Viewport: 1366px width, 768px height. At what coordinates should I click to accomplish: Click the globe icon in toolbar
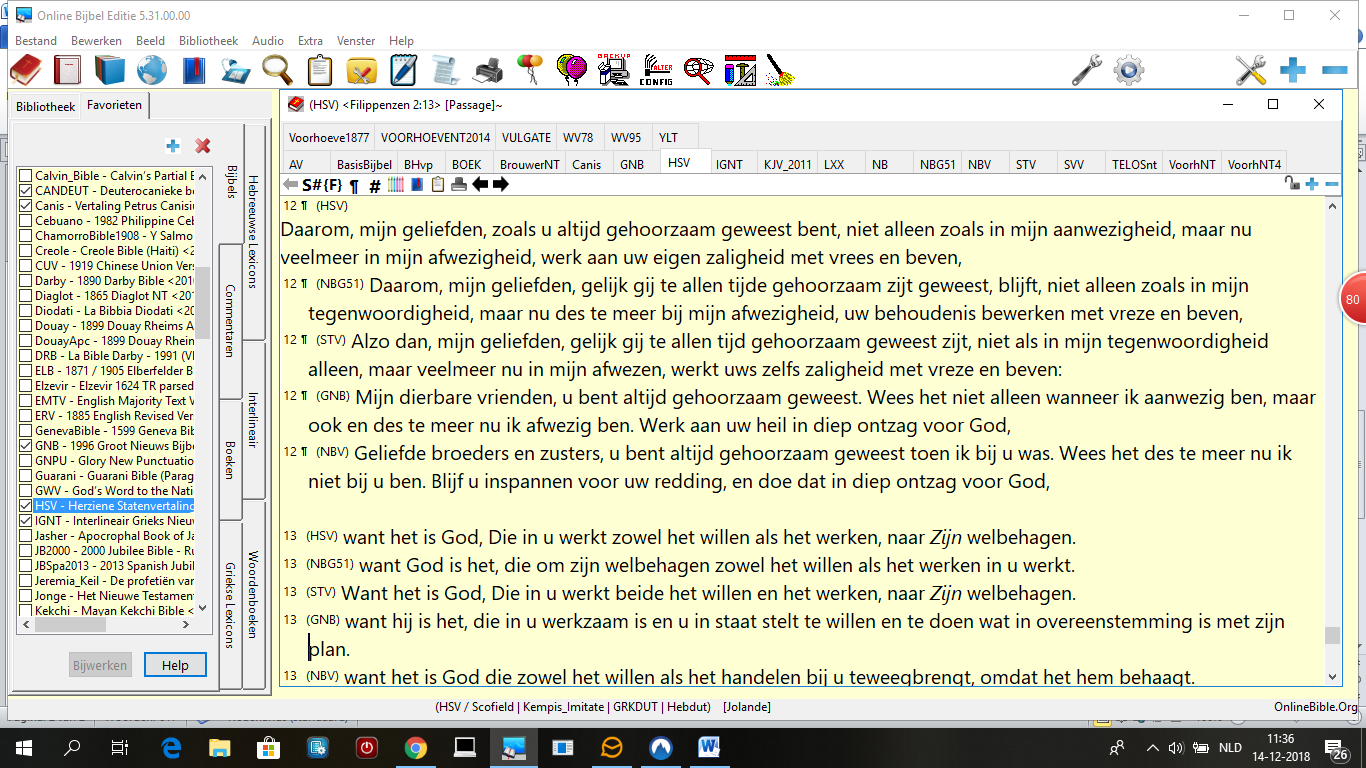coord(151,70)
